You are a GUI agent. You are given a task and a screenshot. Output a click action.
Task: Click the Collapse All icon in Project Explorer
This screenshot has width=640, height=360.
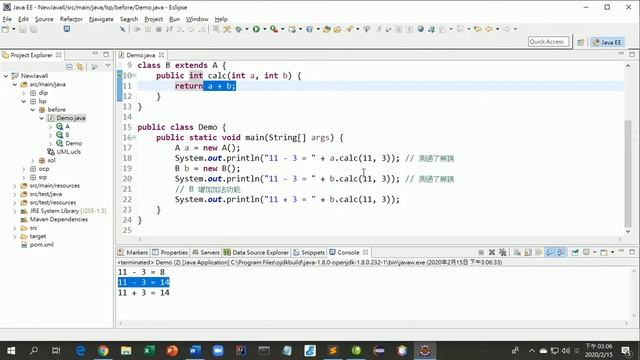pyautogui.click(x=69, y=67)
